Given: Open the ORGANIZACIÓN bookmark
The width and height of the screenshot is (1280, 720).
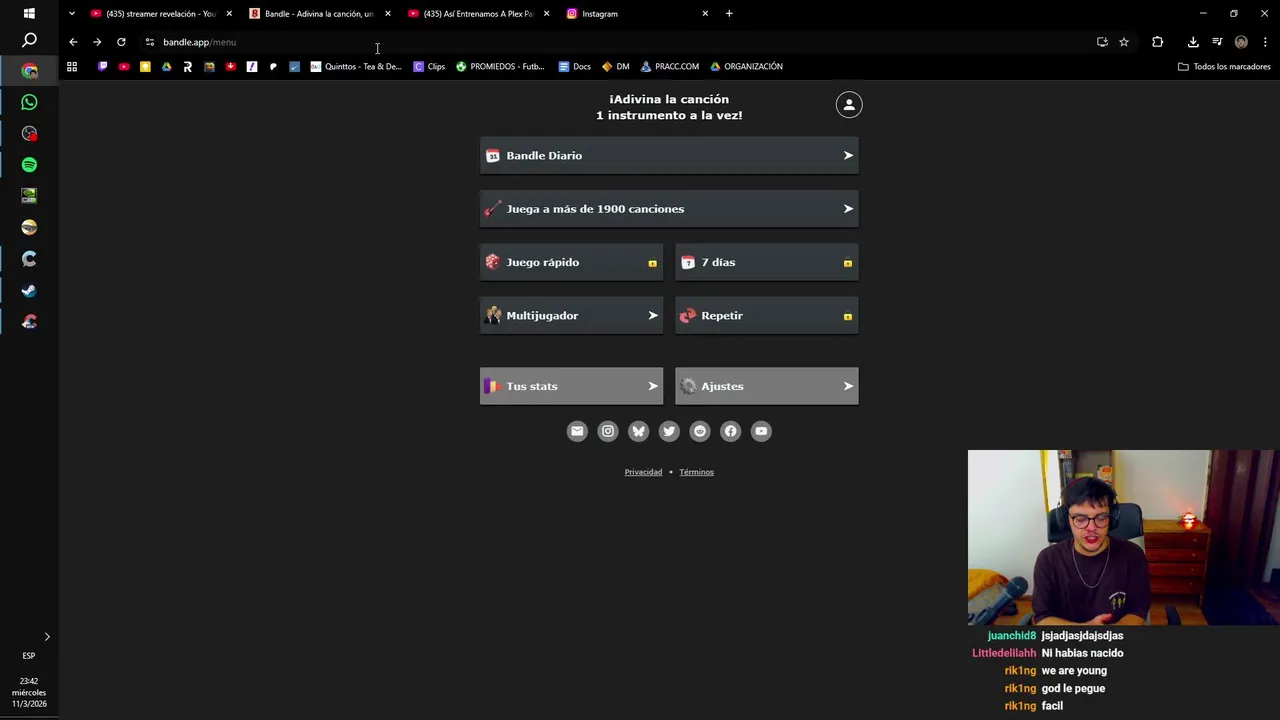Looking at the screenshot, I should point(746,67).
